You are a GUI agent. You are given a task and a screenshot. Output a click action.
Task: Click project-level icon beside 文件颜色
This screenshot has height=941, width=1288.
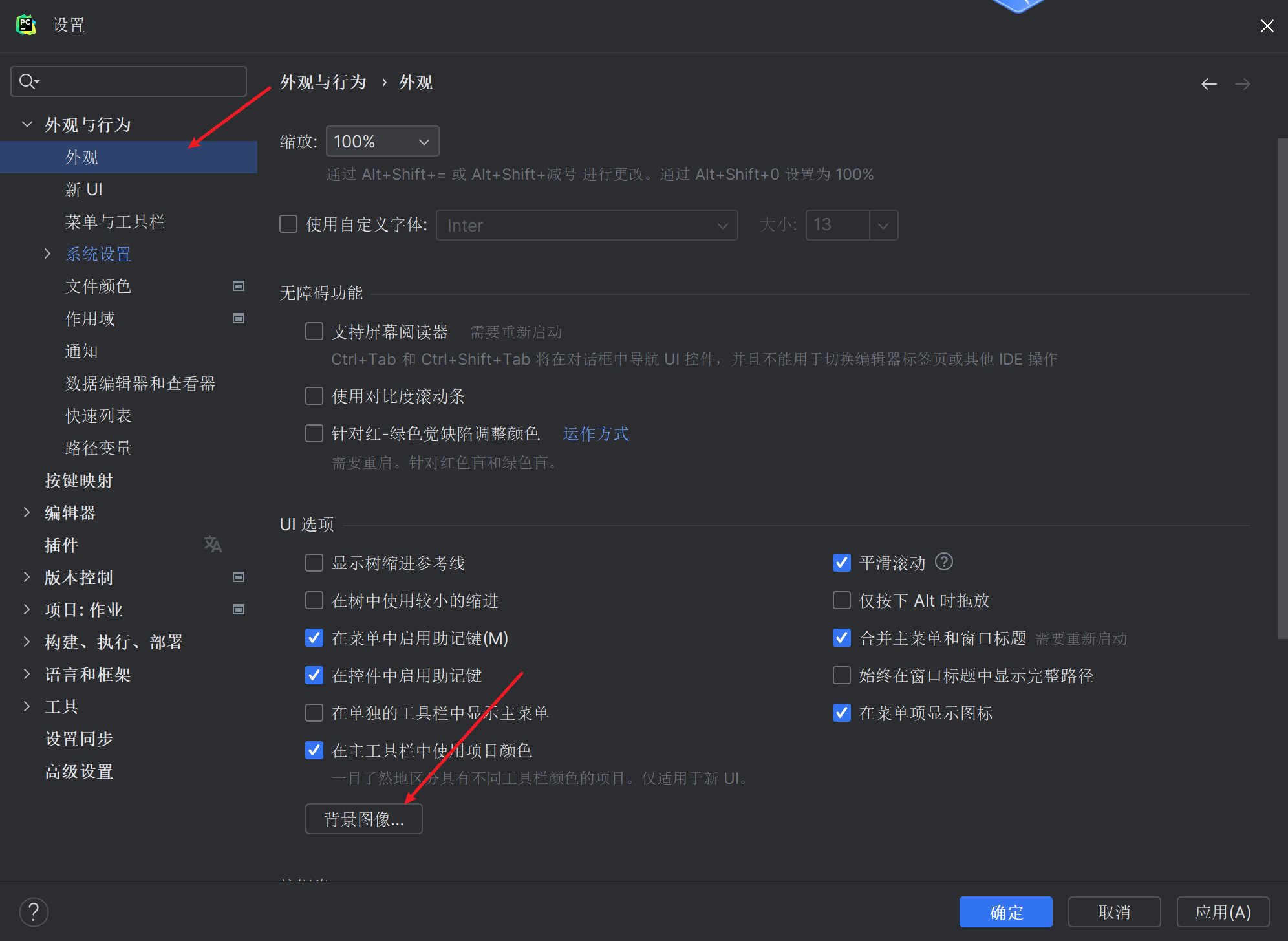[239, 286]
